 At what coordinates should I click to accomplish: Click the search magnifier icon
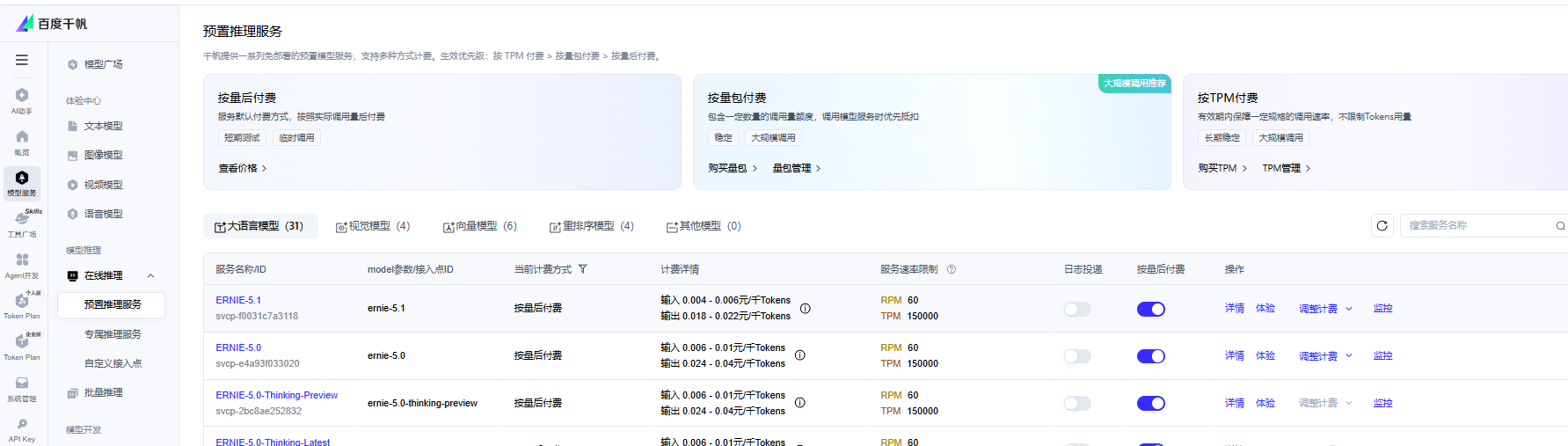(x=1560, y=226)
